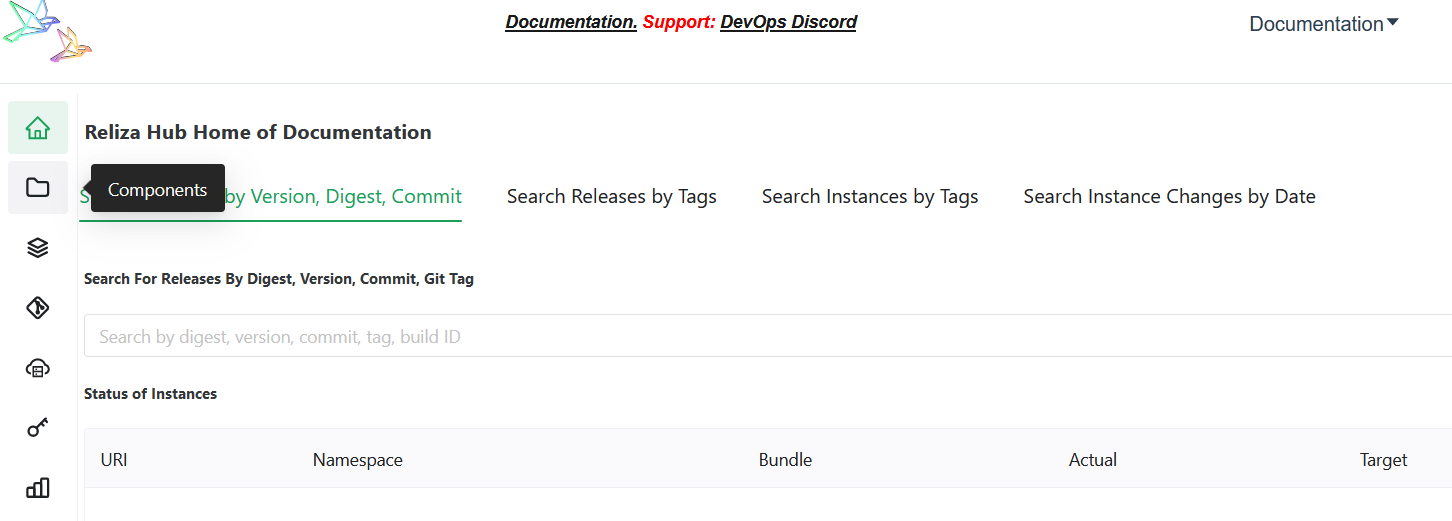This screenshot has width=1452, height=521.
Task: Open the DevOps Discord support link
Action: coord(788,22)
